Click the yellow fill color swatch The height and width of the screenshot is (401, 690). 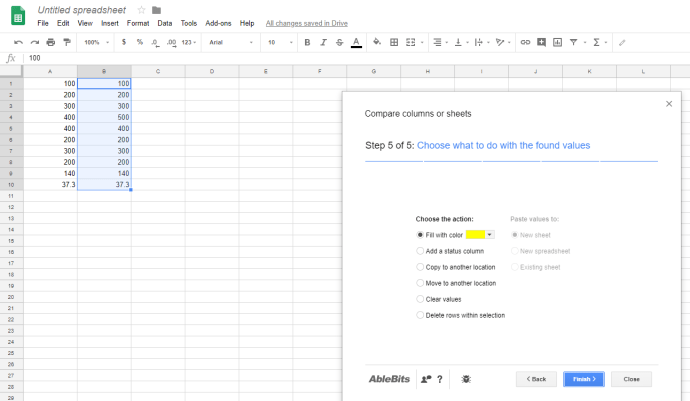tap(475, 234)
